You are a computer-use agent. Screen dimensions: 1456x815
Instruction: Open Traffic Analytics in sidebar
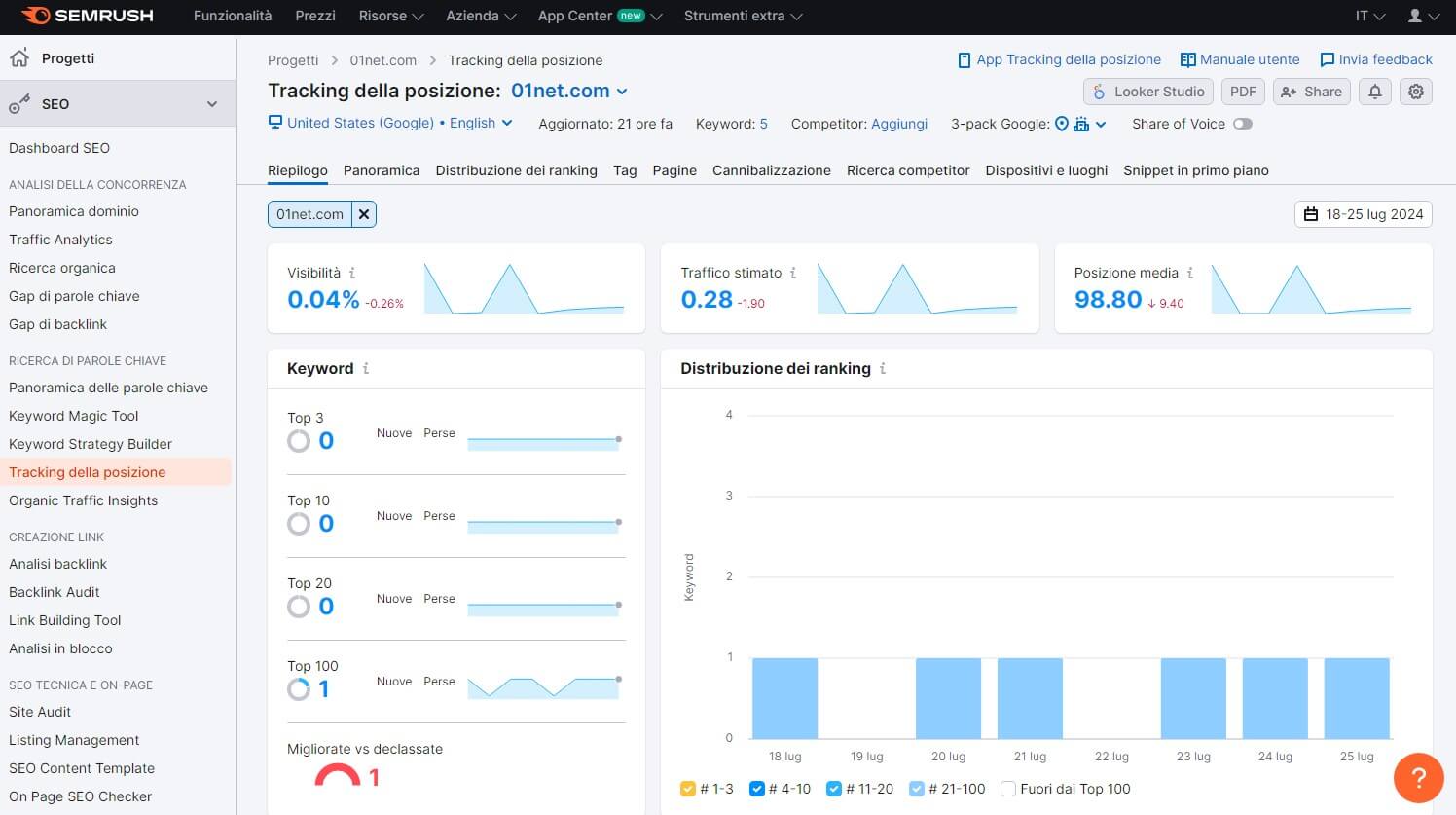click(x=60, y=240)
